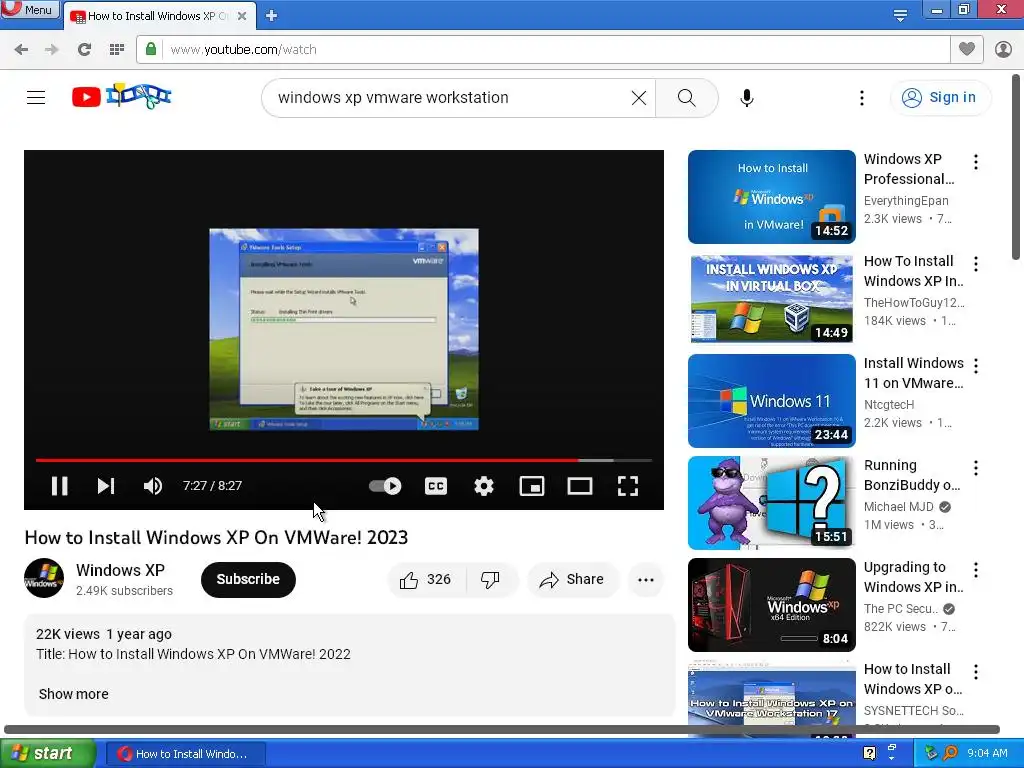Toggle autoplay switch in player
Image resolution: width=1024 pixels, height=768 pixels.
[385, 486]
